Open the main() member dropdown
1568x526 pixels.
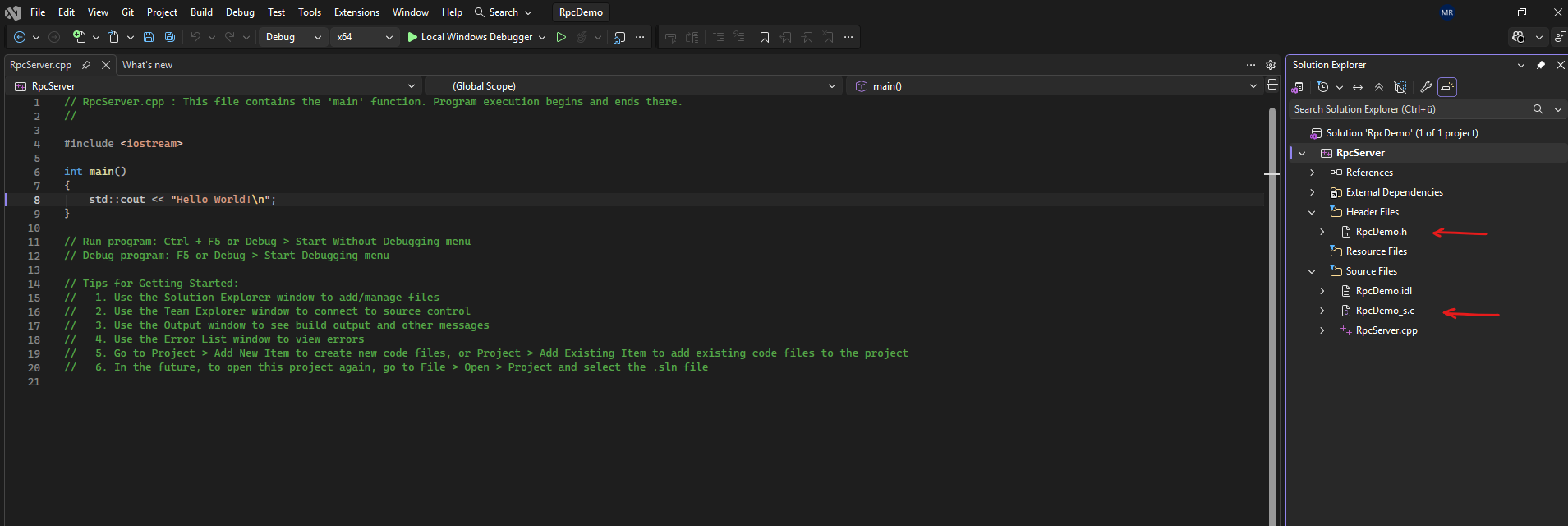pyautogui.click(x=1055, y=86)
